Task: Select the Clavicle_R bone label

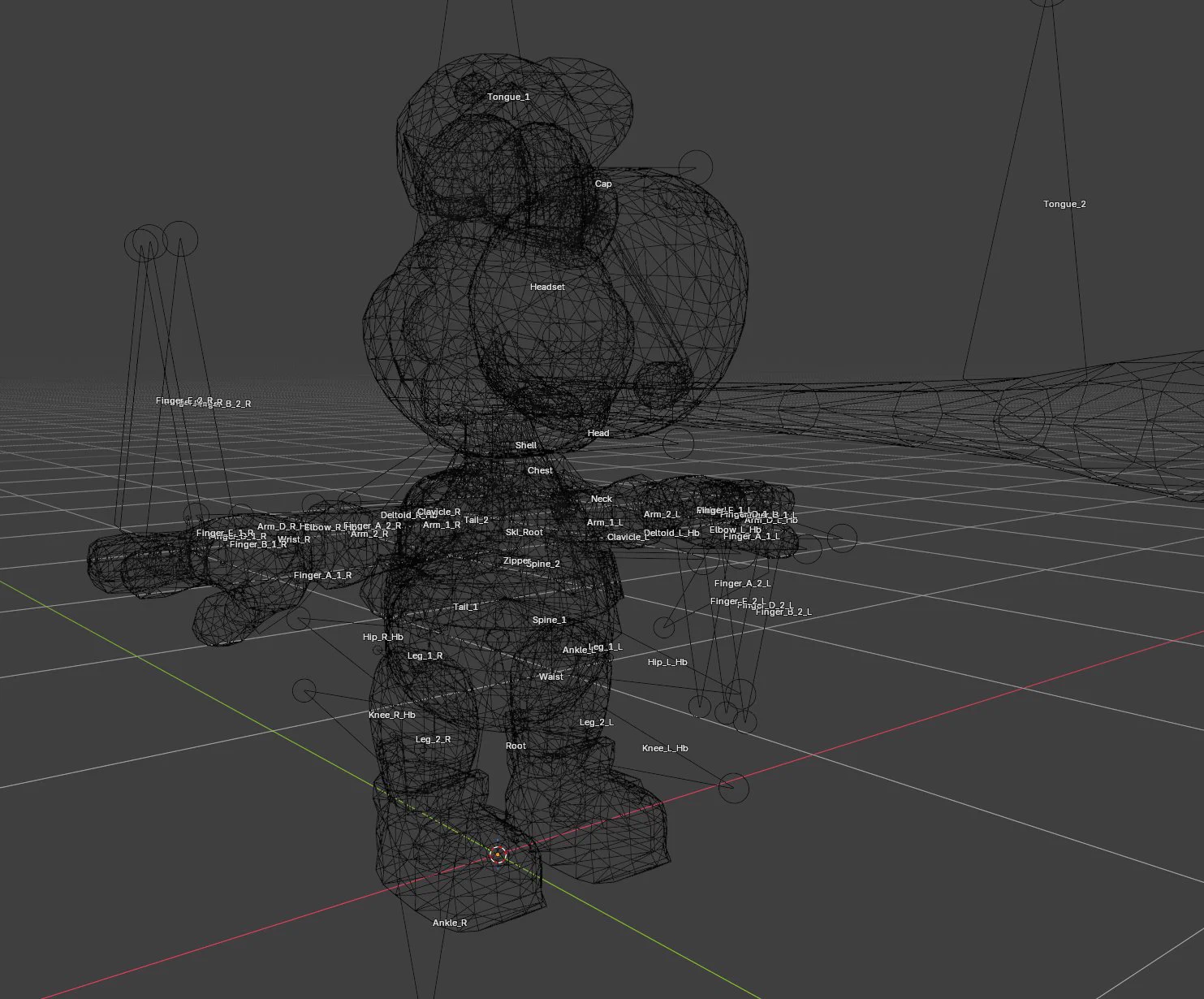Action: pos(438,512)
